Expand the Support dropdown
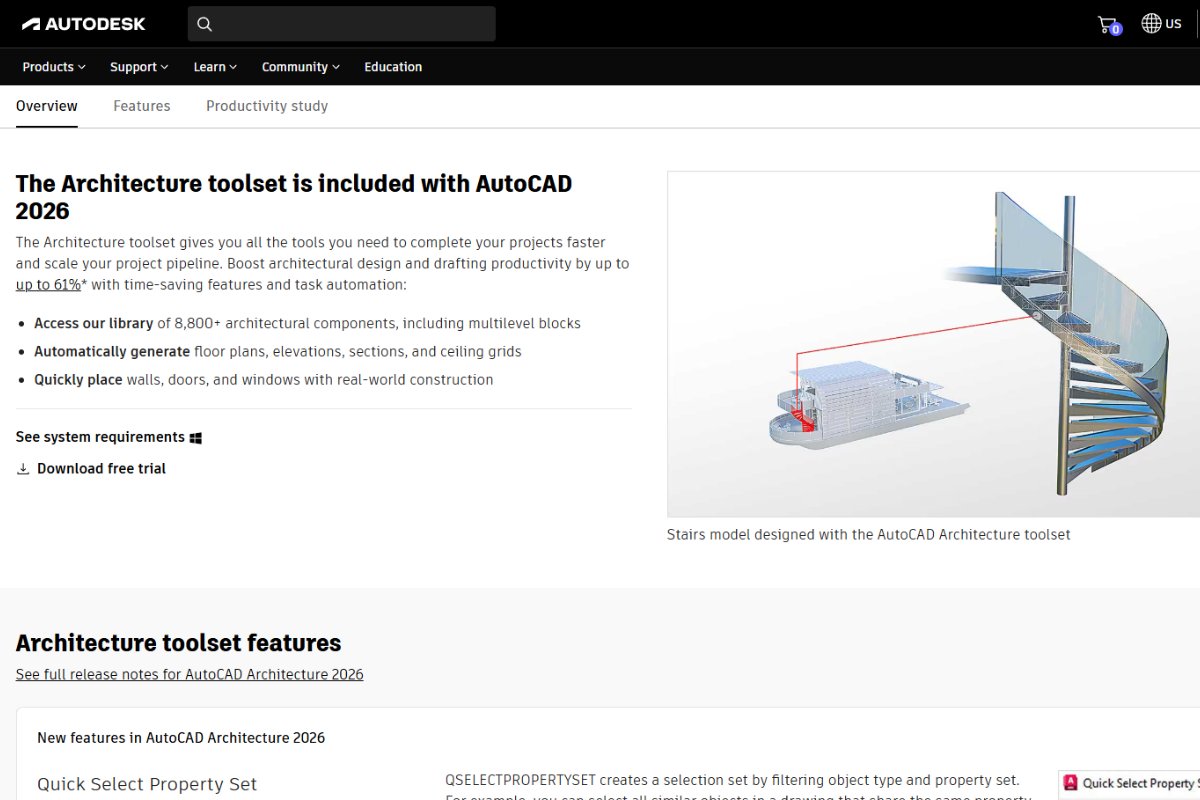This screenshot has width=1200, height=800. pos(139,67)
